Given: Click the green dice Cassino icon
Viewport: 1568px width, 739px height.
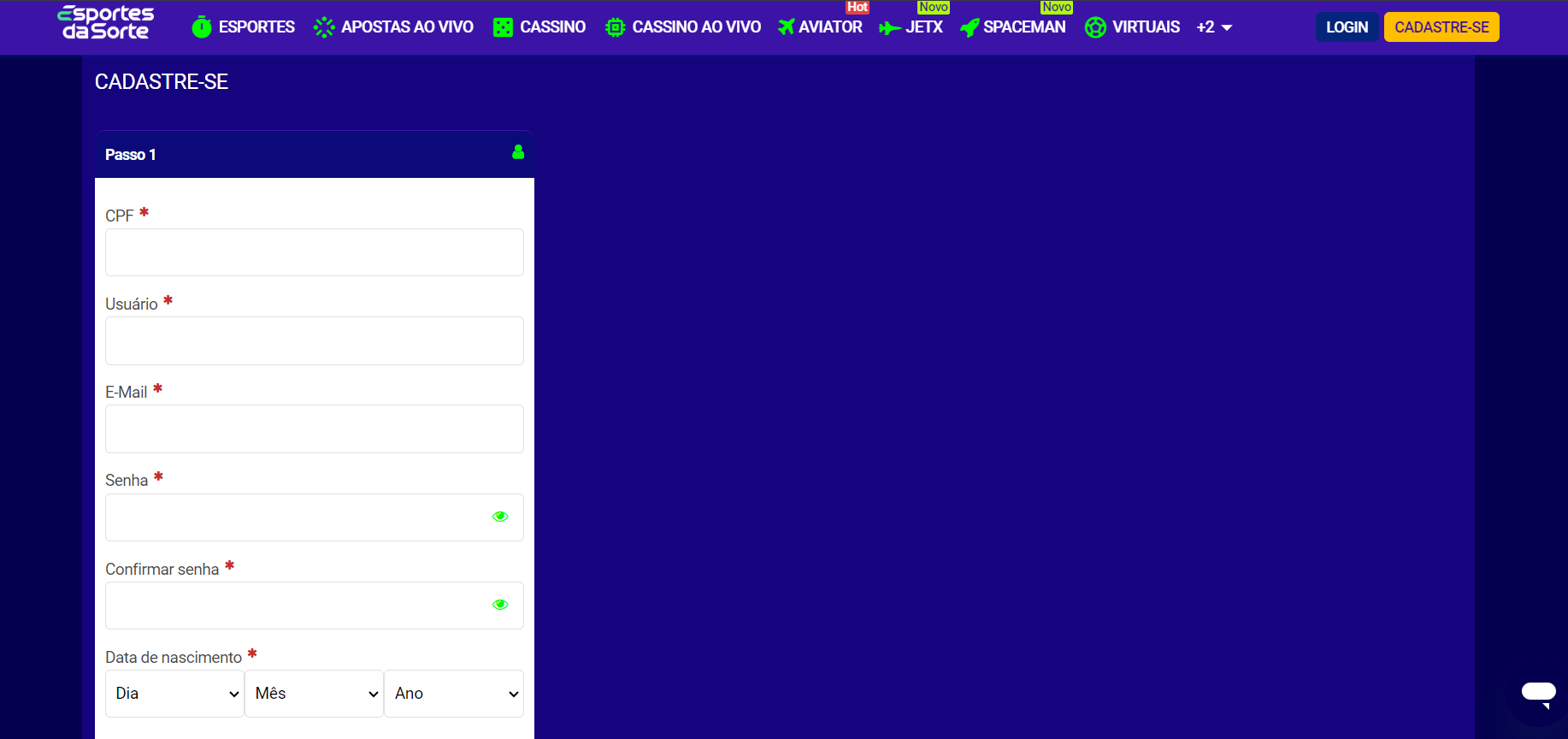Looking at the screenshot, I should [x=503, y=27].
